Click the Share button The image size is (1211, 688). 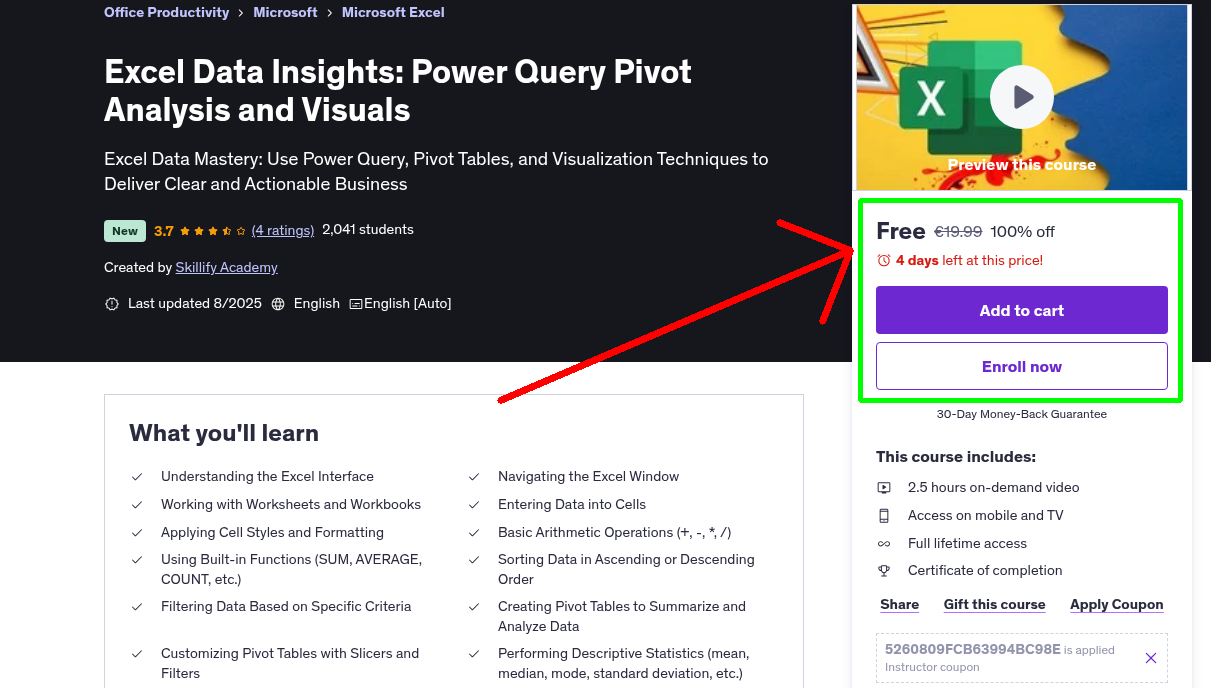(x=899, y=605)
